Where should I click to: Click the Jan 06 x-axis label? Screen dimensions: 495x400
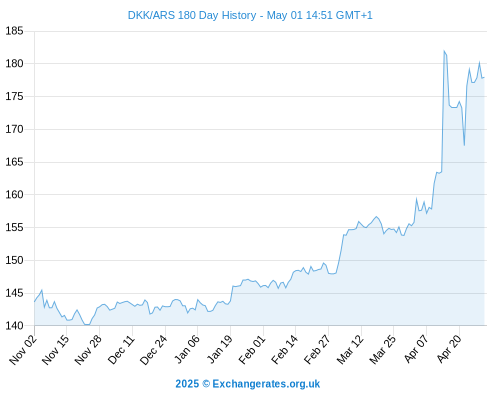[x=187, y=349]
